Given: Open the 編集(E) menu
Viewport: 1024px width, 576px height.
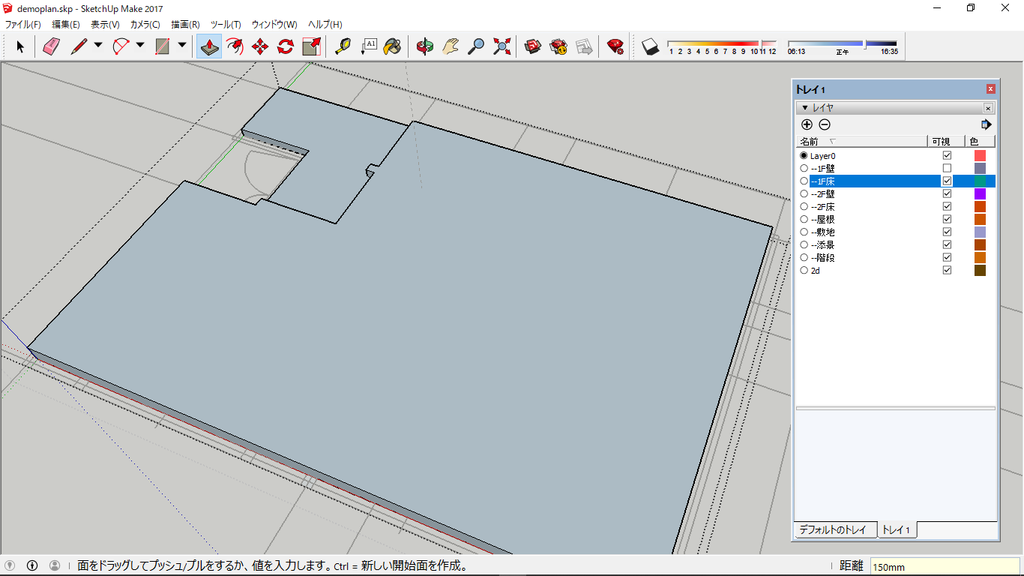Looking at the screenshot, I should 65,24.
